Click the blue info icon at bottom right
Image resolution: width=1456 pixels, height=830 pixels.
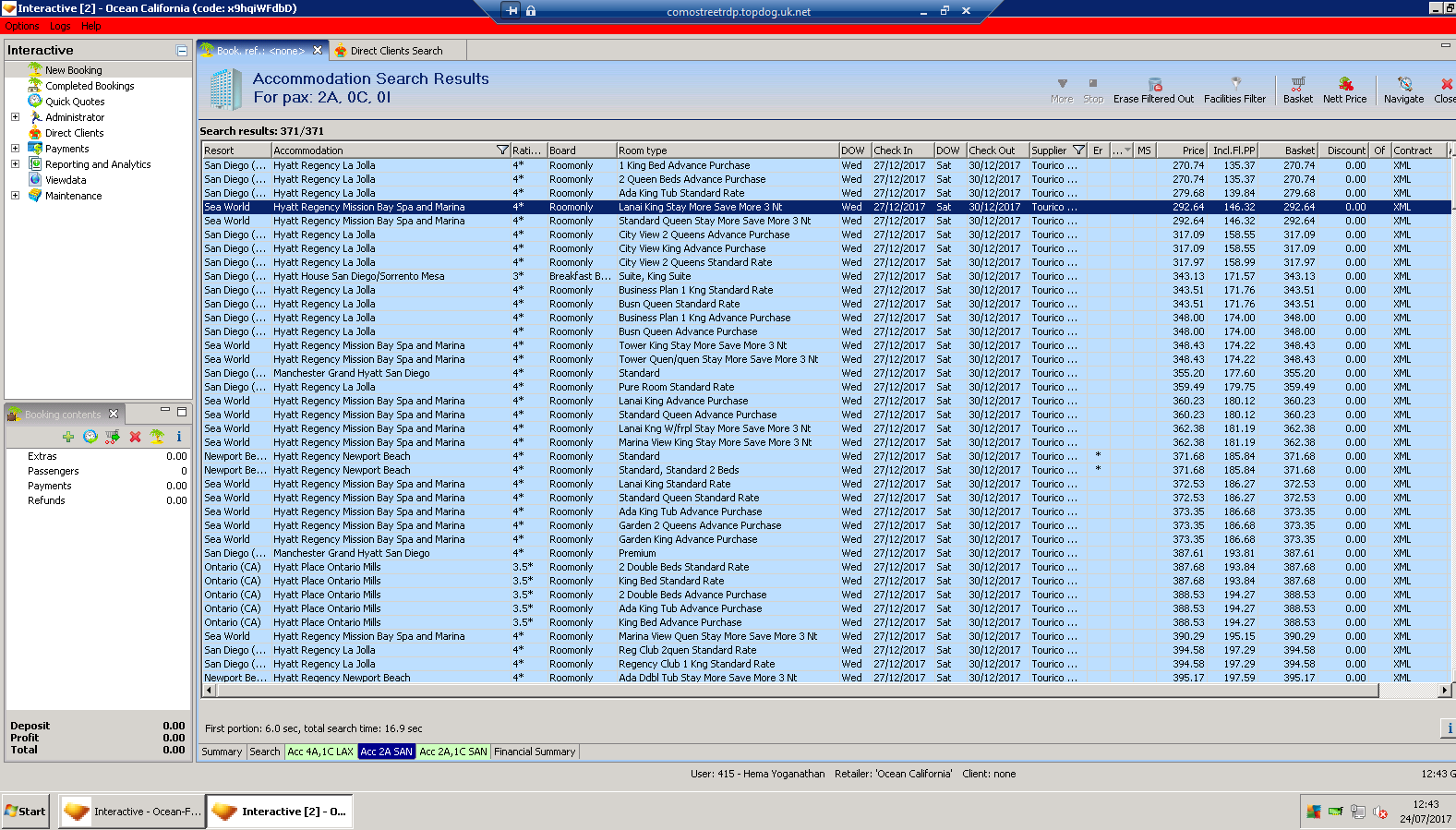coord(1449,728)
